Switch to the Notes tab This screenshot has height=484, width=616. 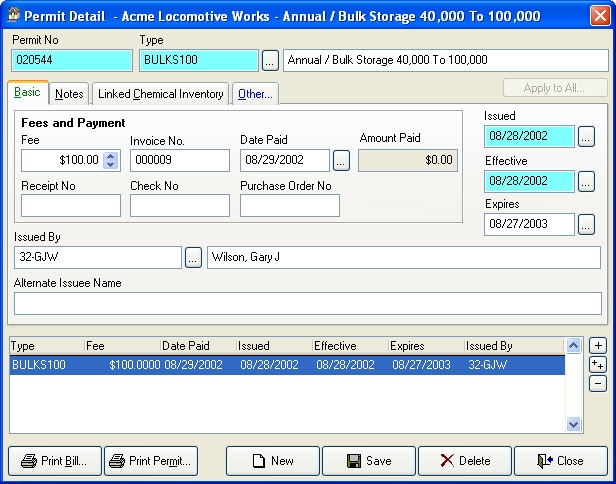[69, 94]
